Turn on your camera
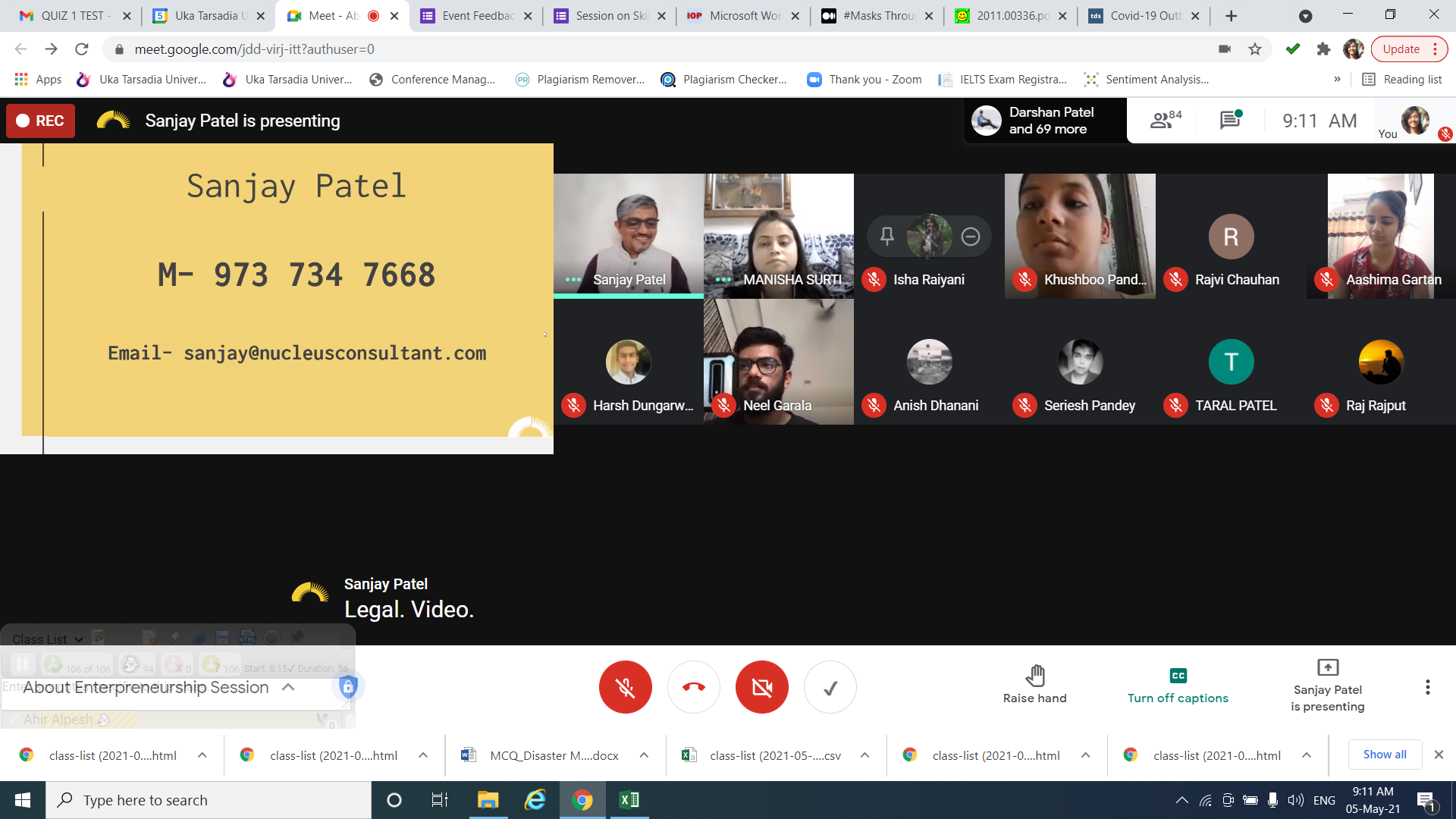This screenshot has height=819, width=1456. [761, 687]
